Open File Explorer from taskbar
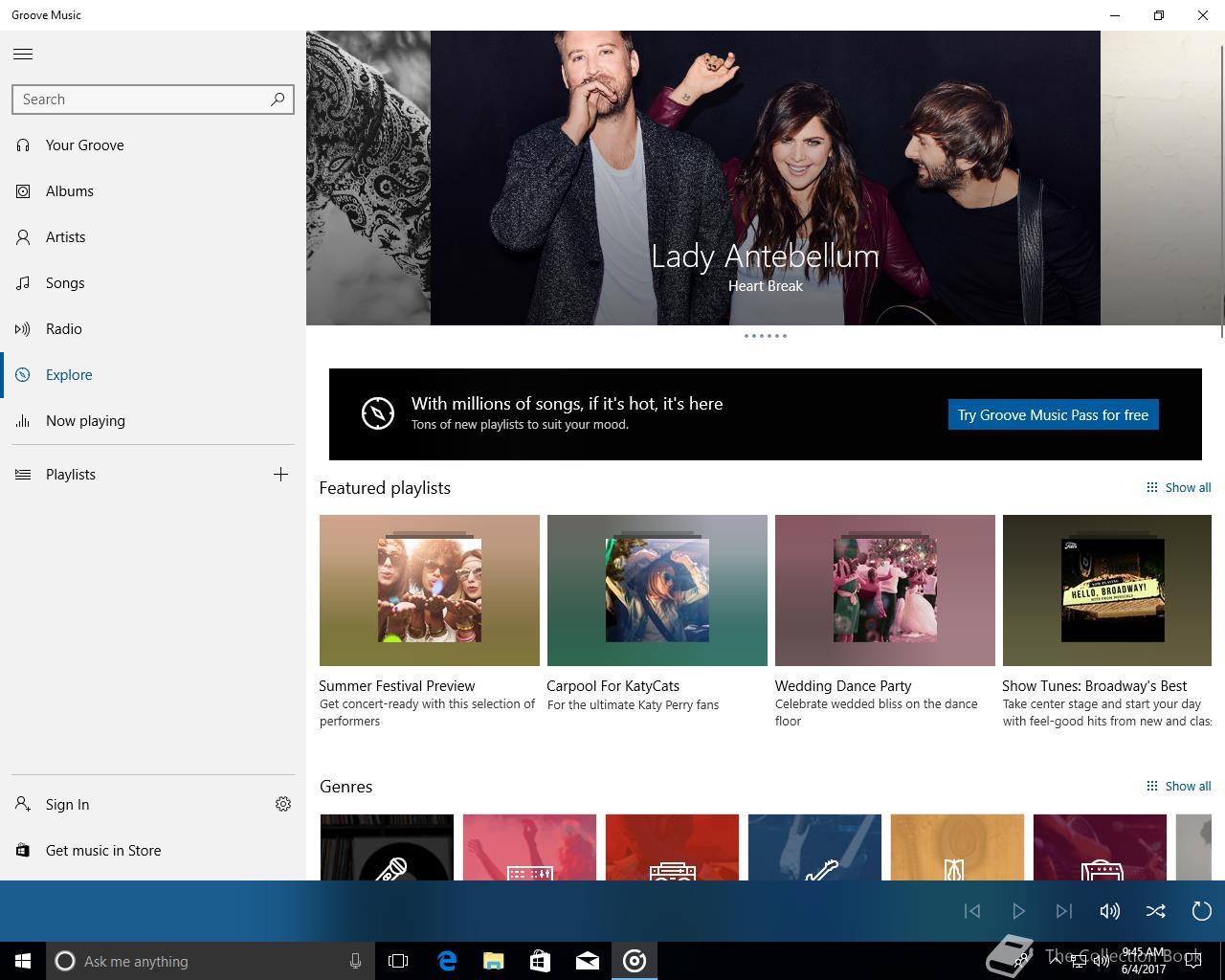1225x980 pixels. [494, 961]
